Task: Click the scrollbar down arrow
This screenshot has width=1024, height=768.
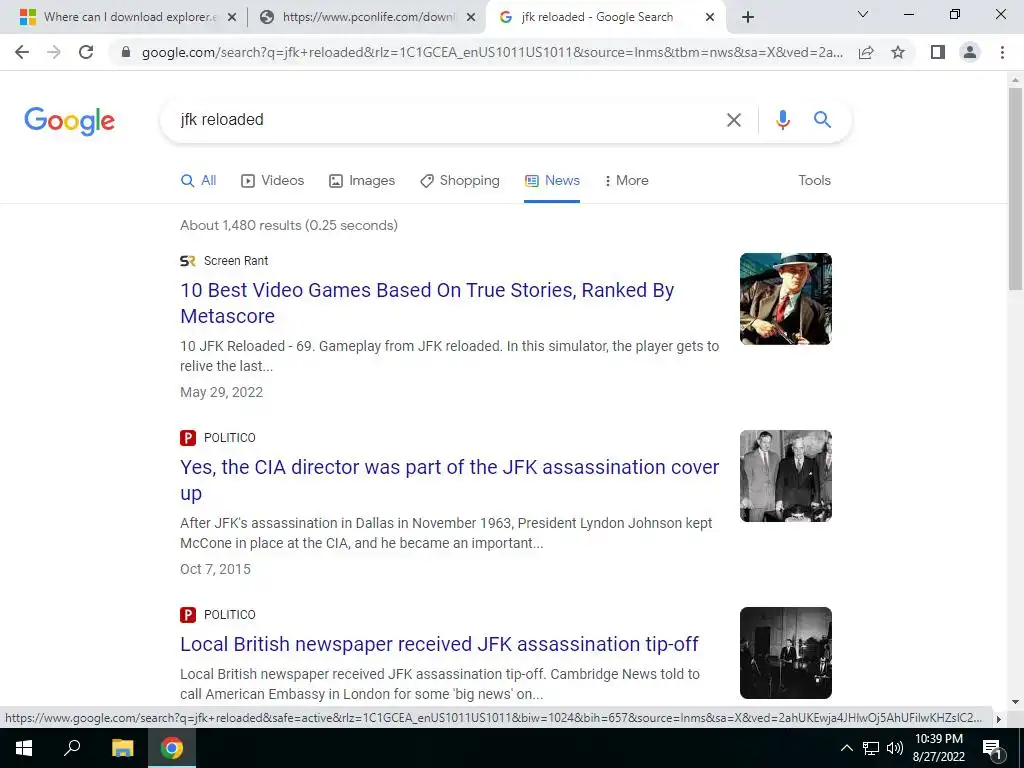Action: [x=1015, y=702]
